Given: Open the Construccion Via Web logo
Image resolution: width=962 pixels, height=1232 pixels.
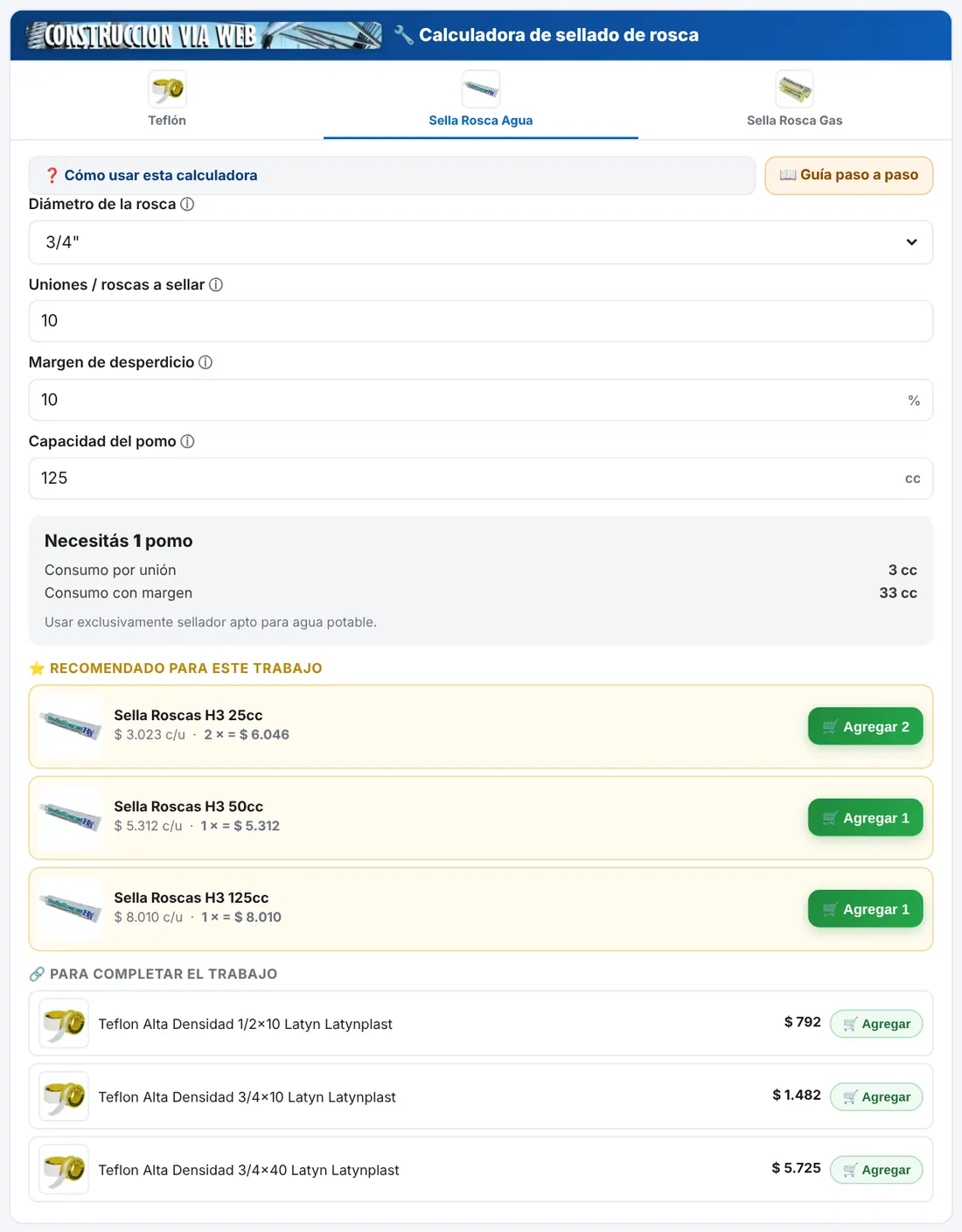Looking at the screenshot, I should 204,35.
